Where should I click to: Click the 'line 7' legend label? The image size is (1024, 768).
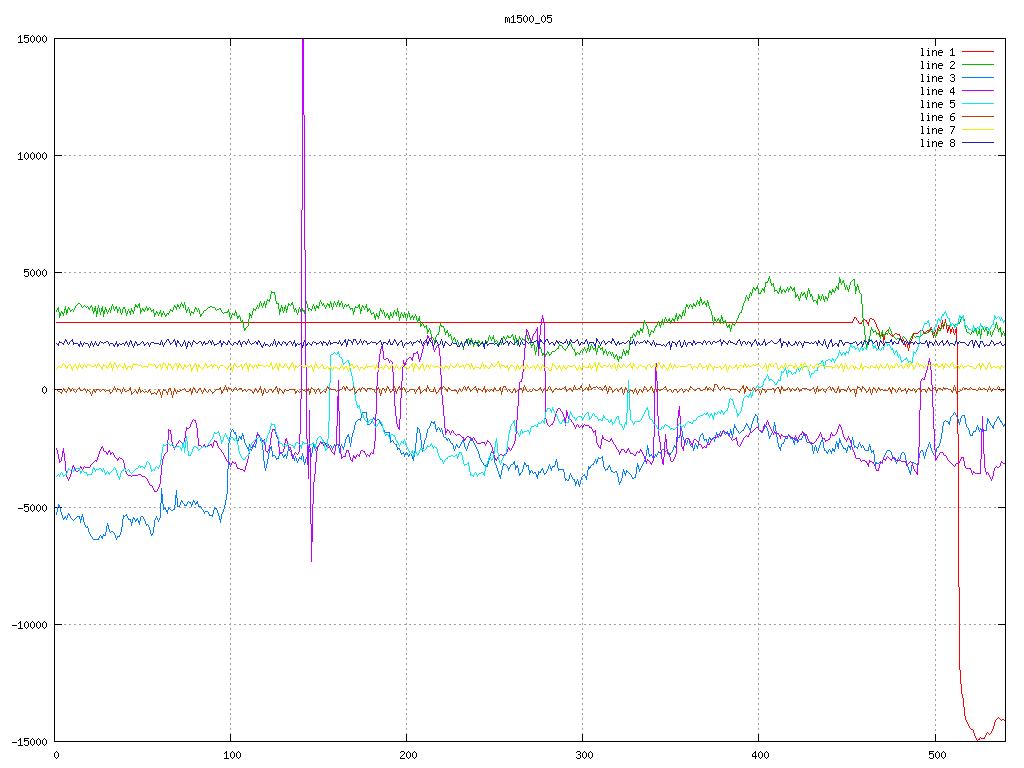(x=937, y=130)
